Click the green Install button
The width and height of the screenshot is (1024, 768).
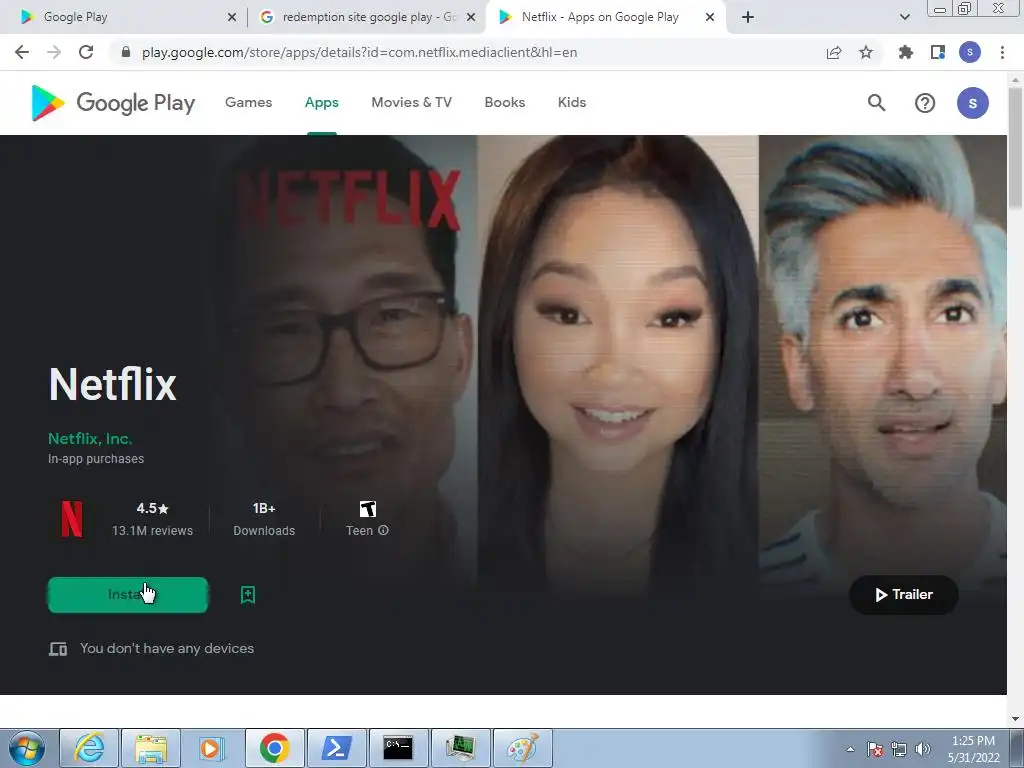click(x=128, y=595)
